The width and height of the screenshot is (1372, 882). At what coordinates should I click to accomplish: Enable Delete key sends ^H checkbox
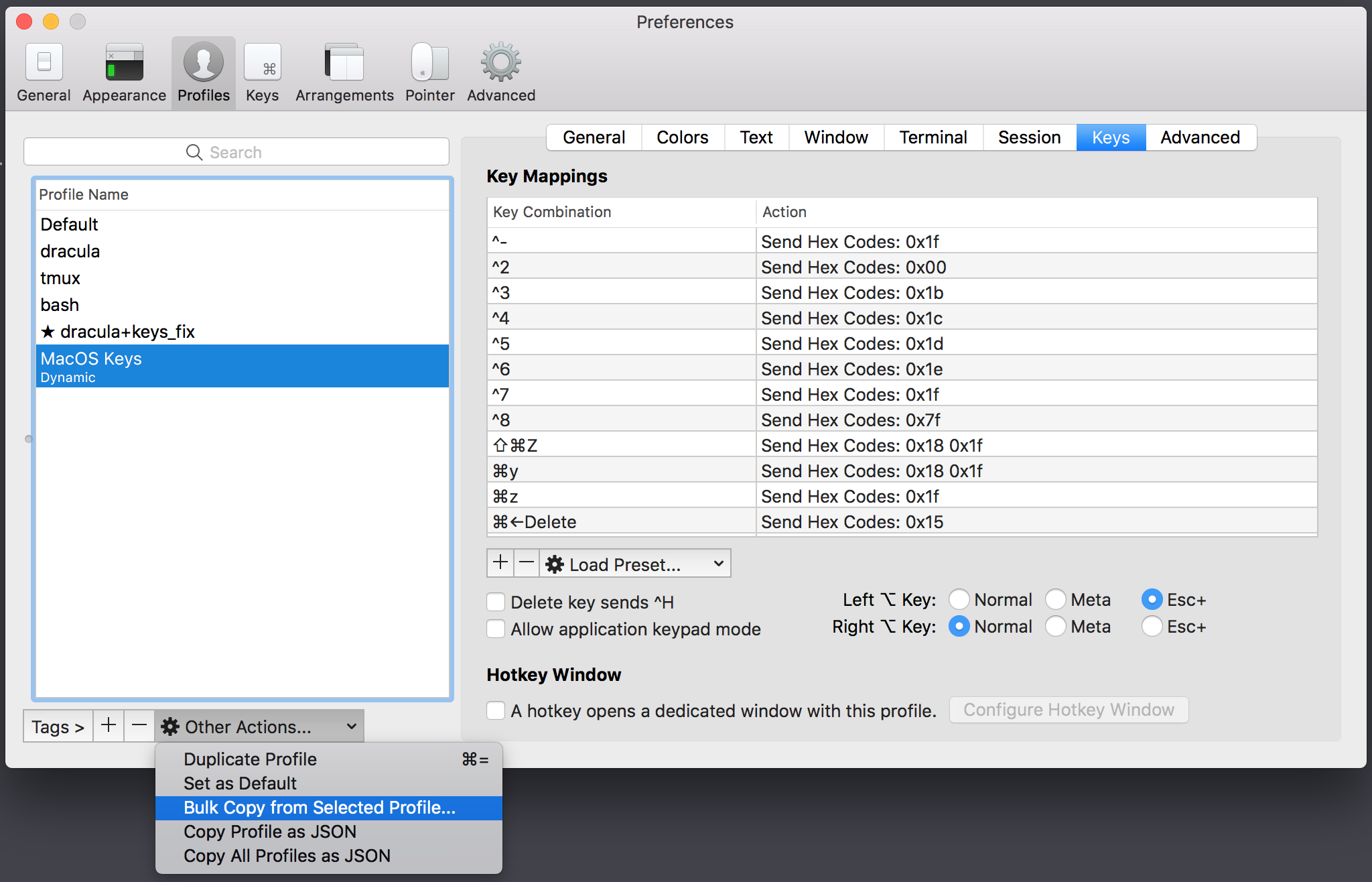tap(495, 600)
